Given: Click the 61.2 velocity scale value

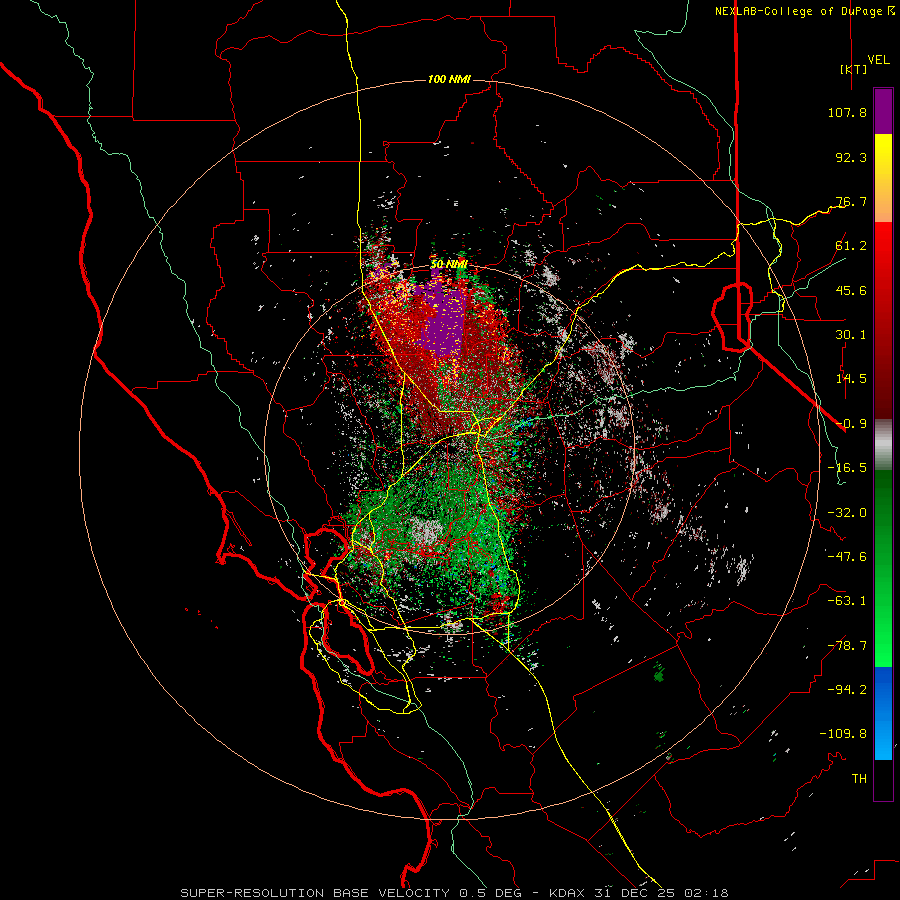Looking at the screenshot, I should [x=851, y=246].
